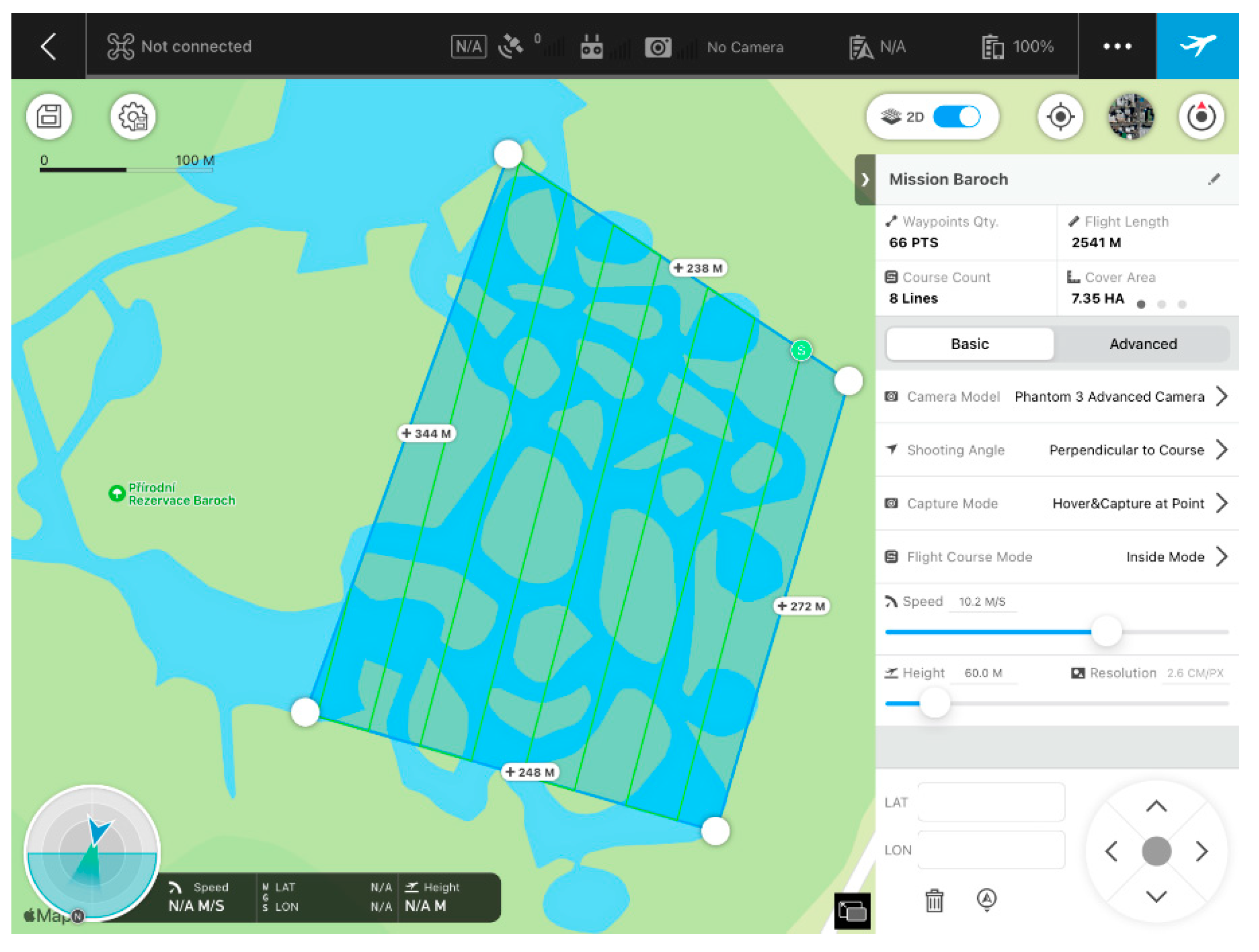Click the airplane start flight icon
This screenshot has width=1259, height=952.
(x=1198, y=46)
